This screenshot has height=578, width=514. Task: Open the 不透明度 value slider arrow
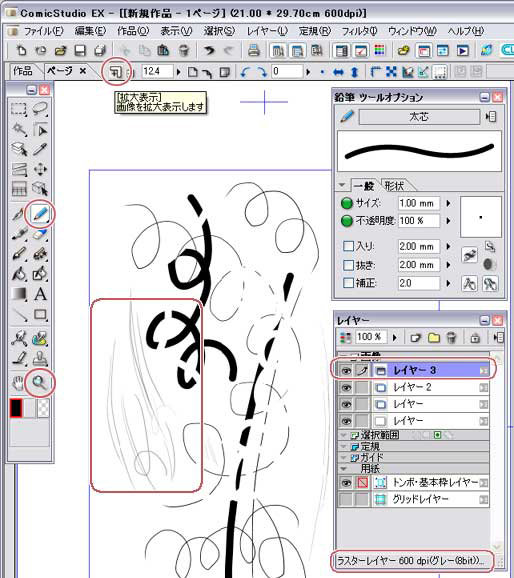point(448,221)
